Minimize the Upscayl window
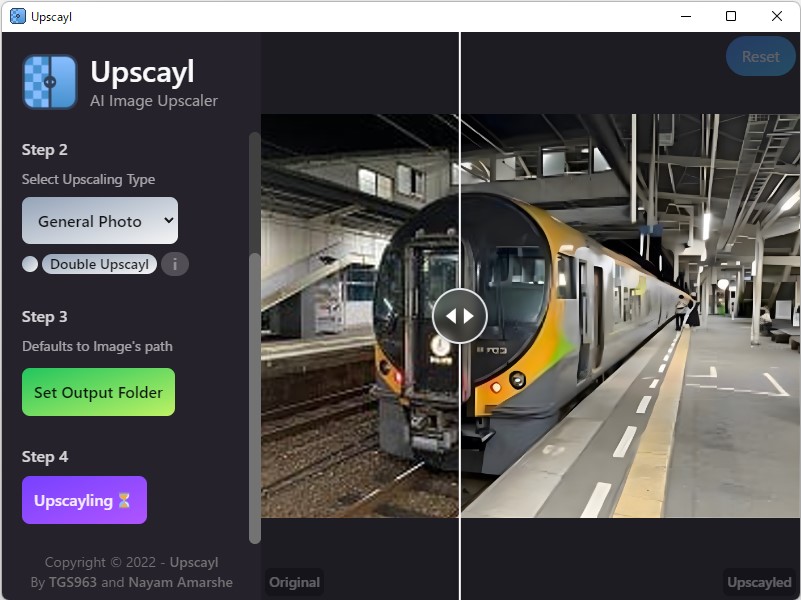801x600 pixels. (686, 16)
